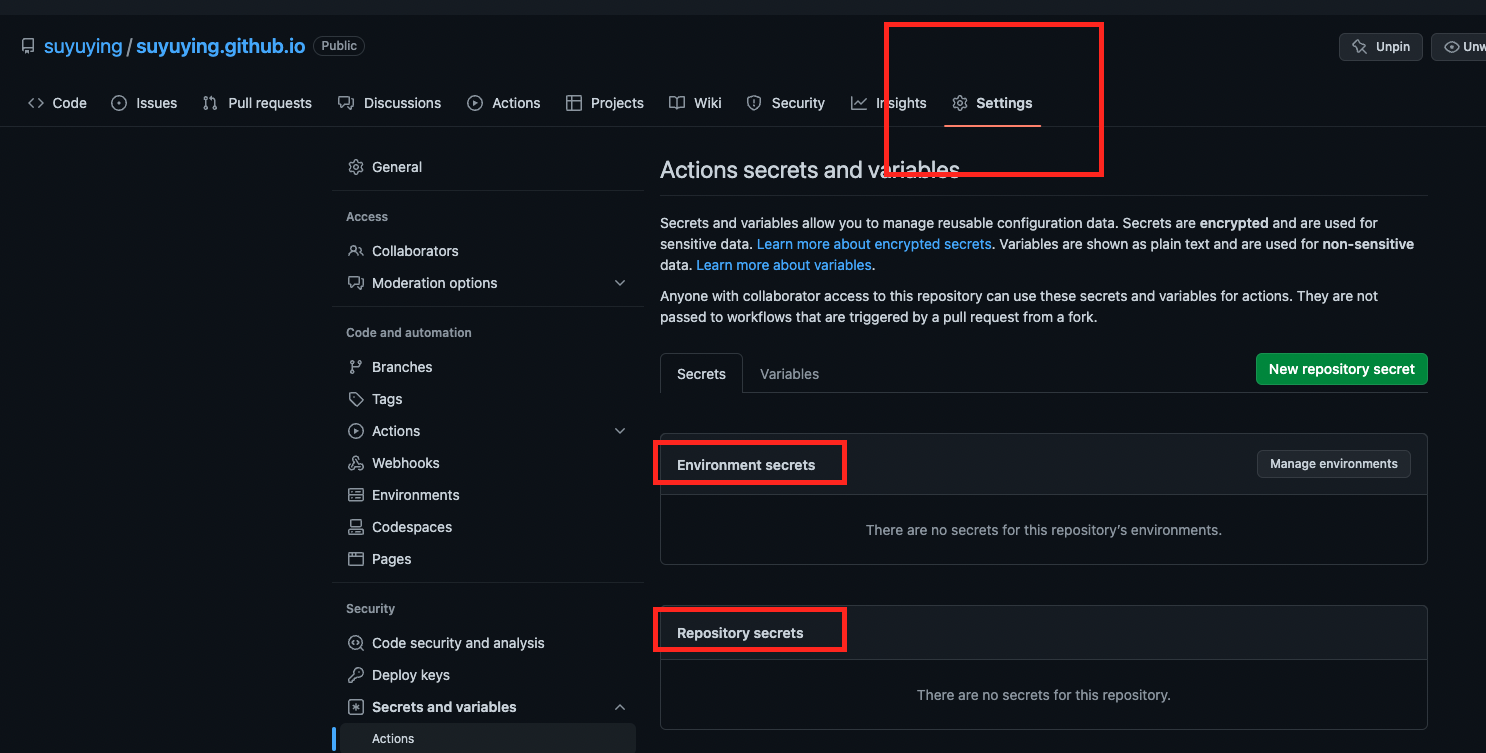The height and width of the screenshot is (753, 1486).
Task: Expand the Actions sidebar chevron
Action: 620,431
